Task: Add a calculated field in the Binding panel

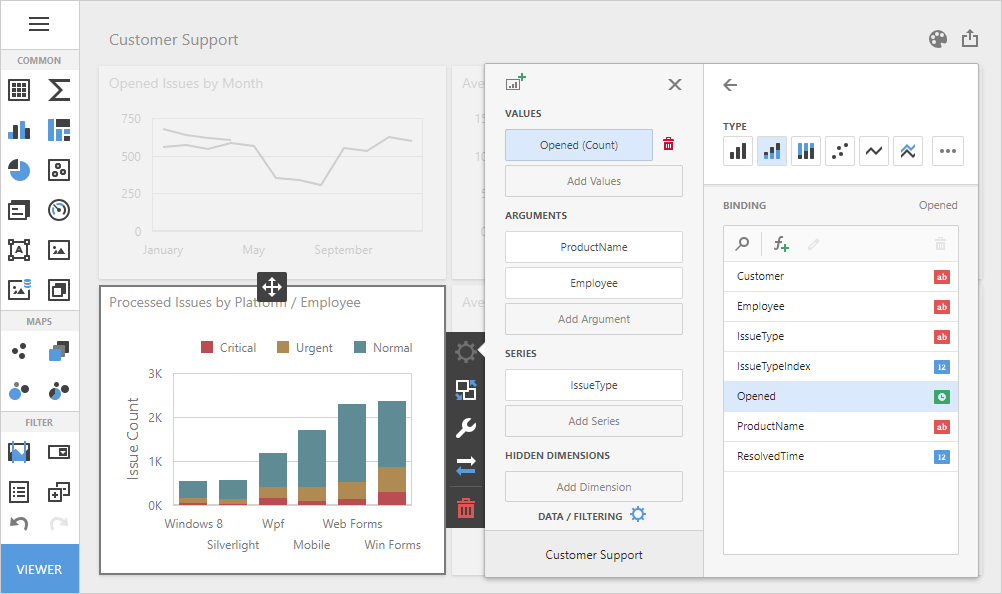Action: (780, 243)
